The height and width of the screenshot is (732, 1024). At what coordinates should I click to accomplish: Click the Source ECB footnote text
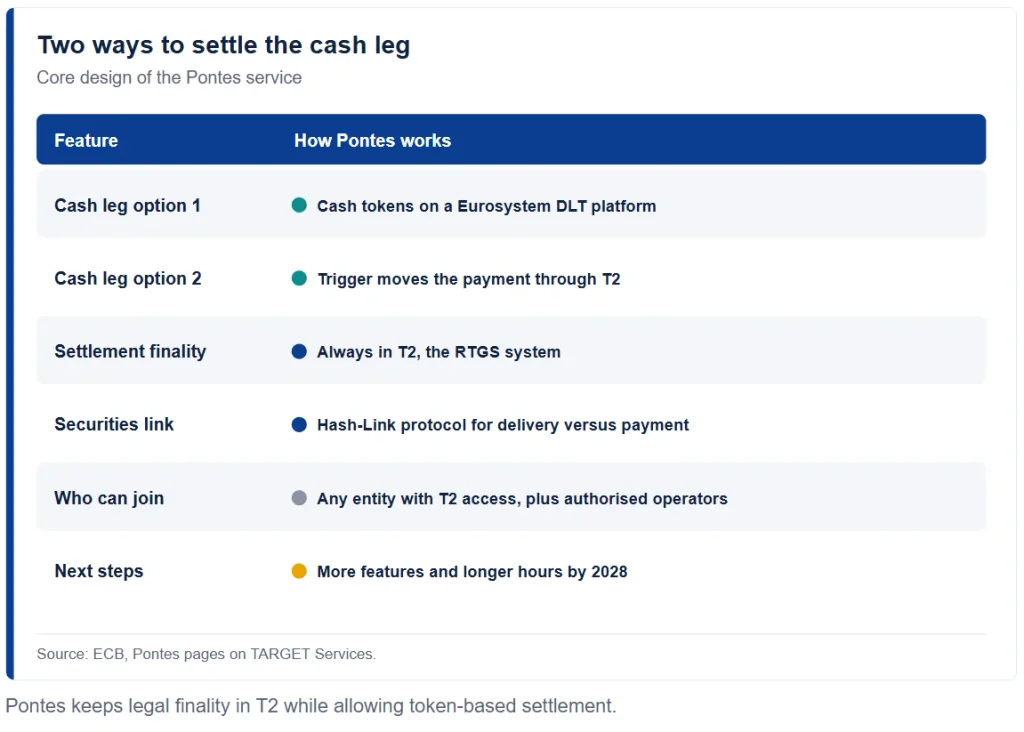click(x=206, y=654)
